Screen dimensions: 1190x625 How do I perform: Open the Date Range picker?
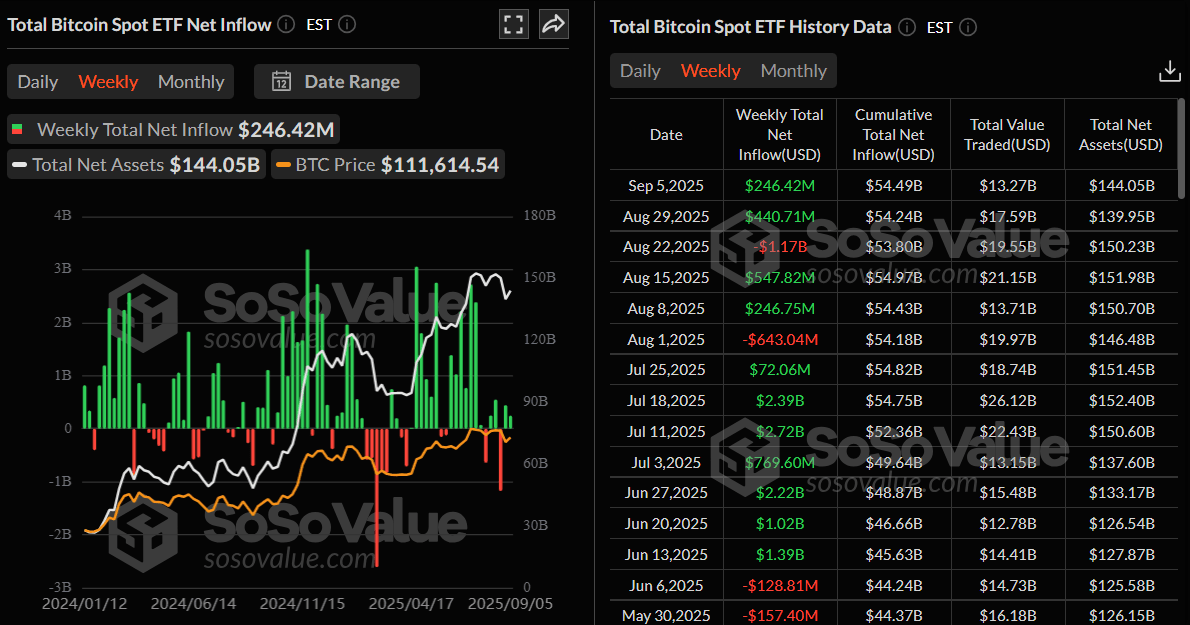coord(337,82)
